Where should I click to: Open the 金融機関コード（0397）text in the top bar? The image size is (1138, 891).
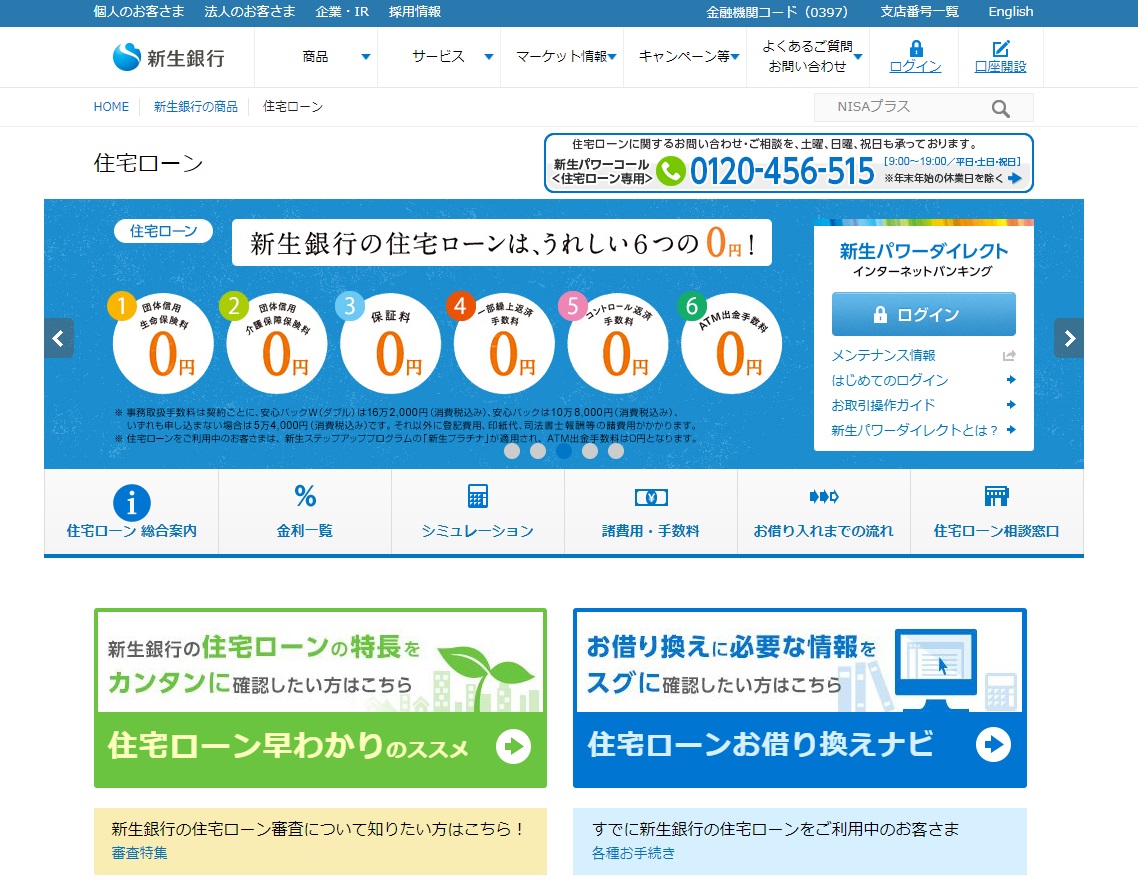click(777, 12)
